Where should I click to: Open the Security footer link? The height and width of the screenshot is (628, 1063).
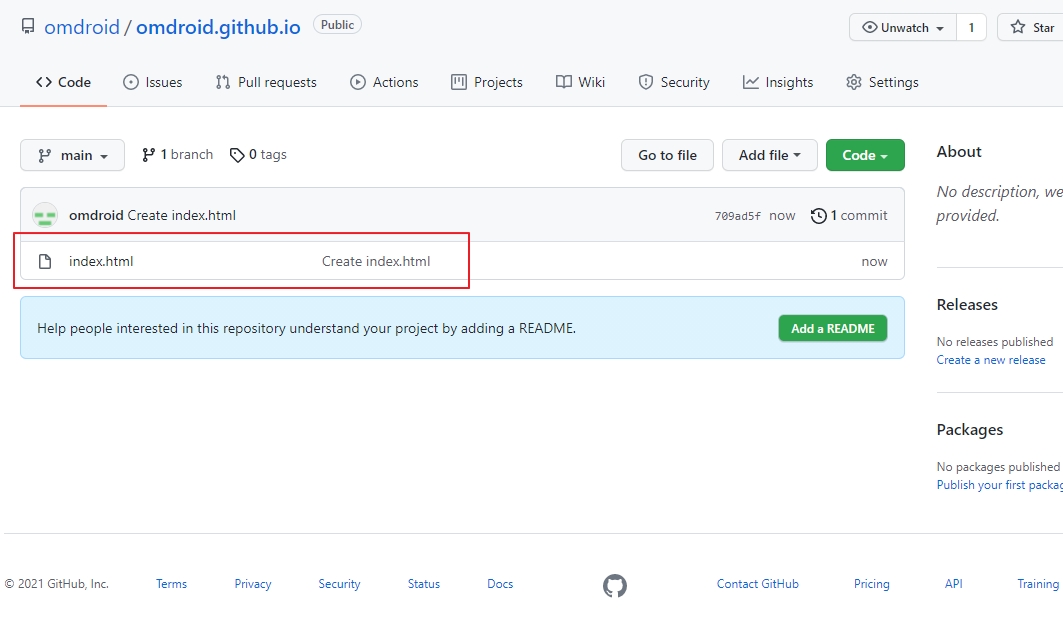tap(340, 584)
